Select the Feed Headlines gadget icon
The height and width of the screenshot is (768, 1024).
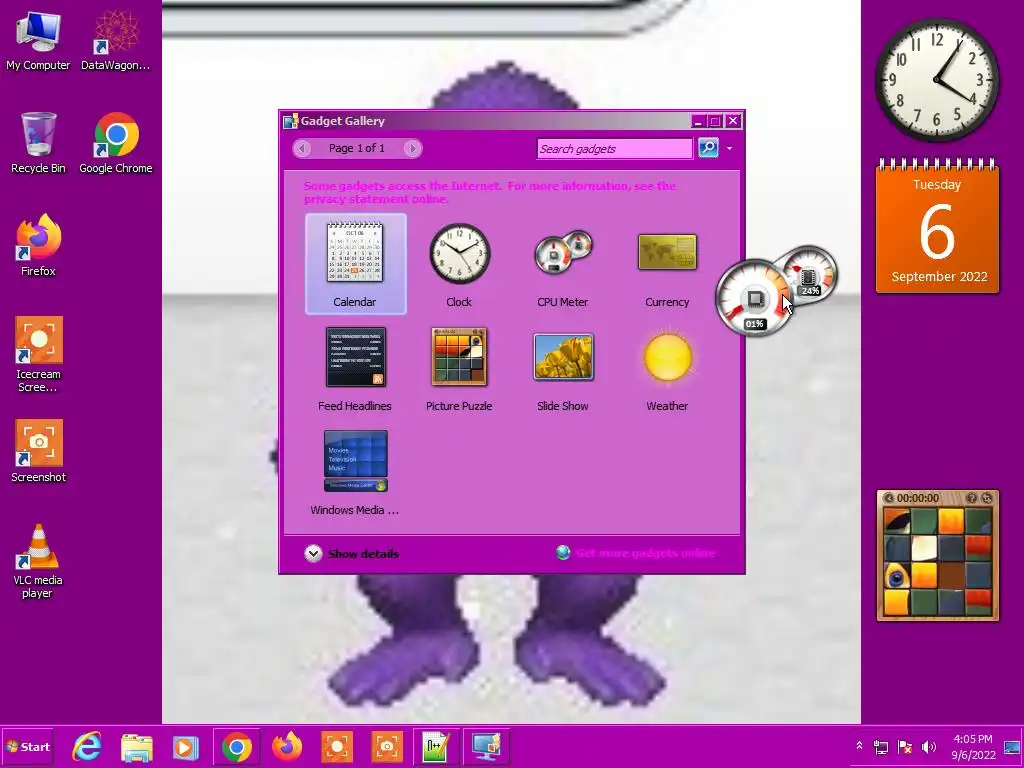(x=355, y=357)
